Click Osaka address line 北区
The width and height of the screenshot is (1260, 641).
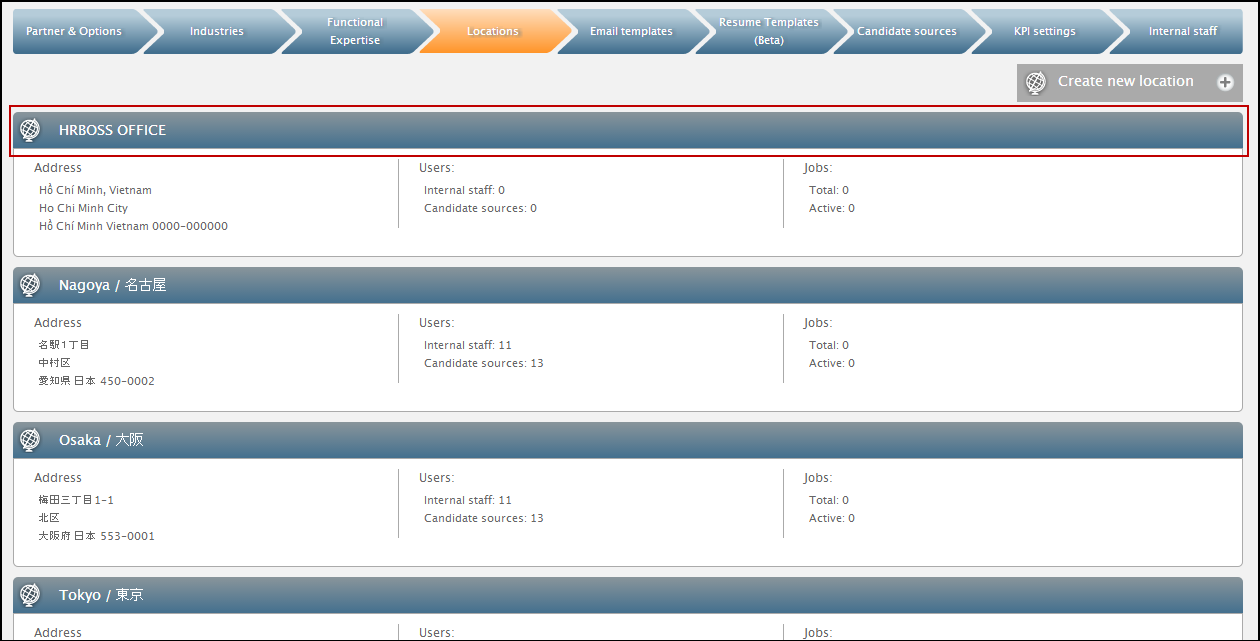pos(49,518)
